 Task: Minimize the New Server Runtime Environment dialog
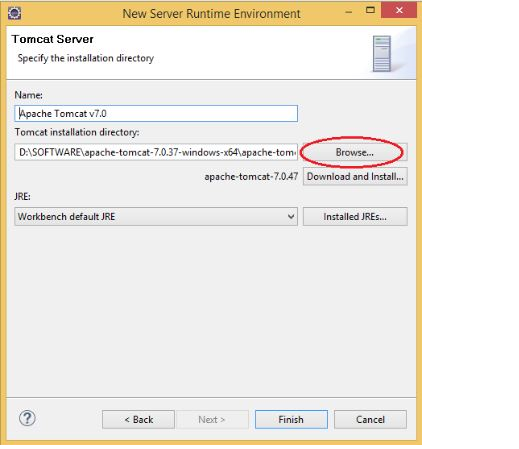349,12
